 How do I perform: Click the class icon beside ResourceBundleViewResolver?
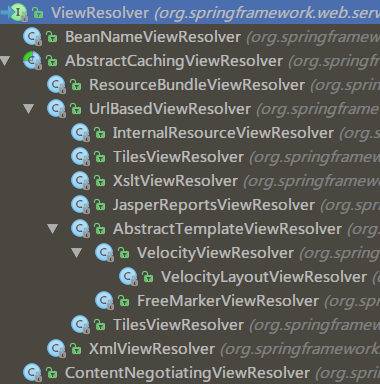[56, 85]
